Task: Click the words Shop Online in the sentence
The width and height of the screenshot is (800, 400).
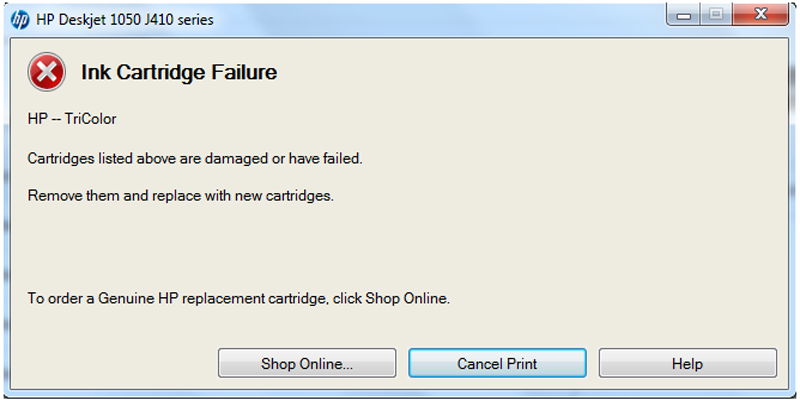Action: click(x=408, y=299)
